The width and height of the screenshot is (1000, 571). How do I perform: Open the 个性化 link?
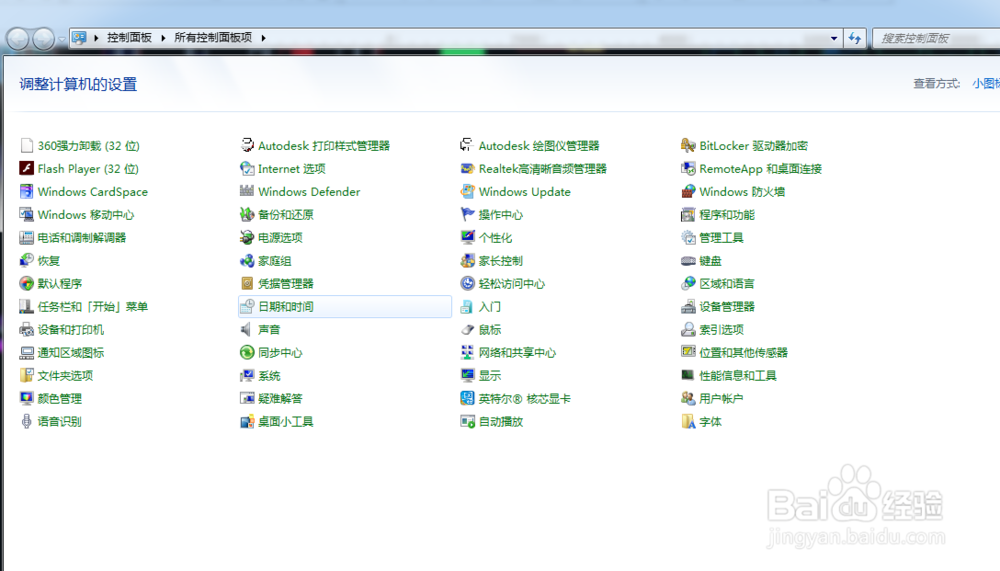click(495, 238)
